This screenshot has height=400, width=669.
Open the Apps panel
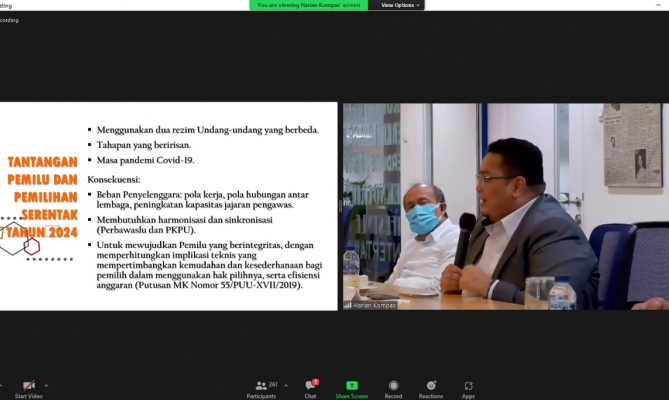click(468, 385)
